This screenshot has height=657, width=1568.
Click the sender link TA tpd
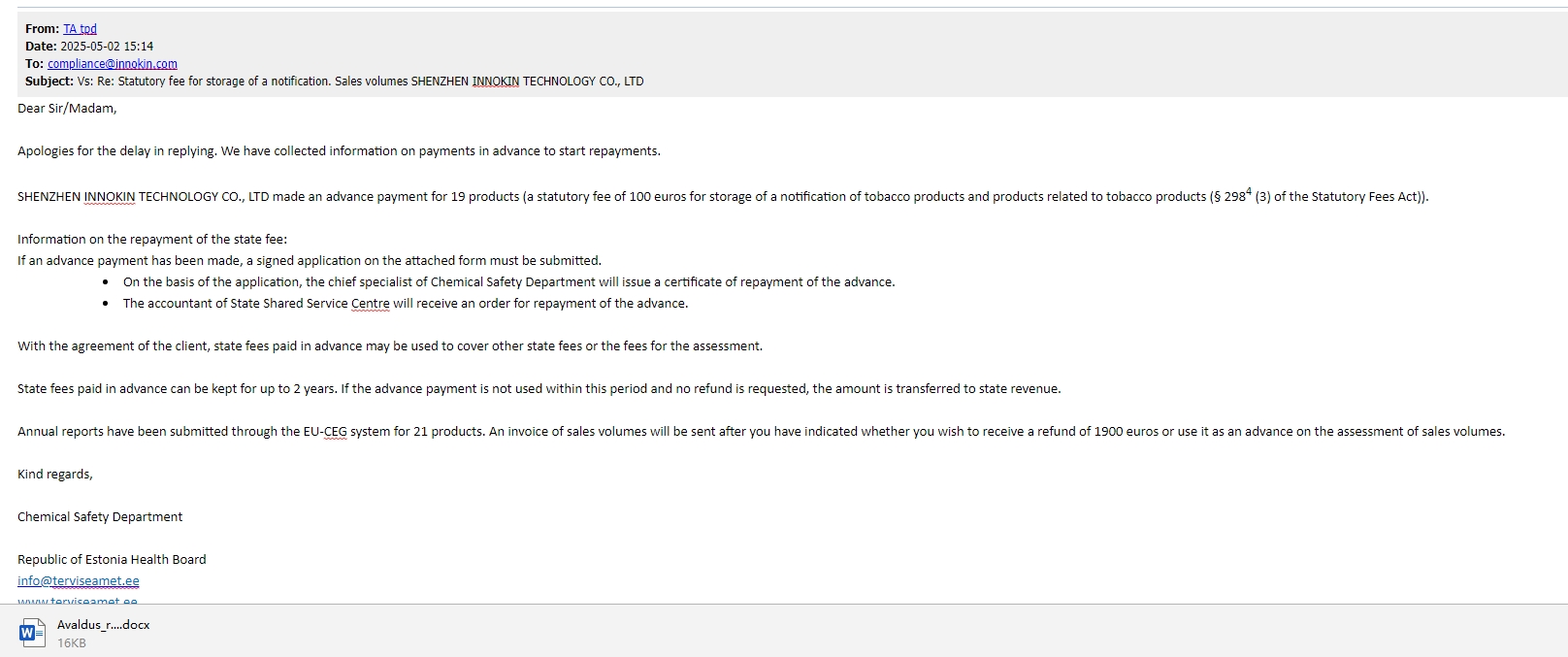click(x=80, y=29)
